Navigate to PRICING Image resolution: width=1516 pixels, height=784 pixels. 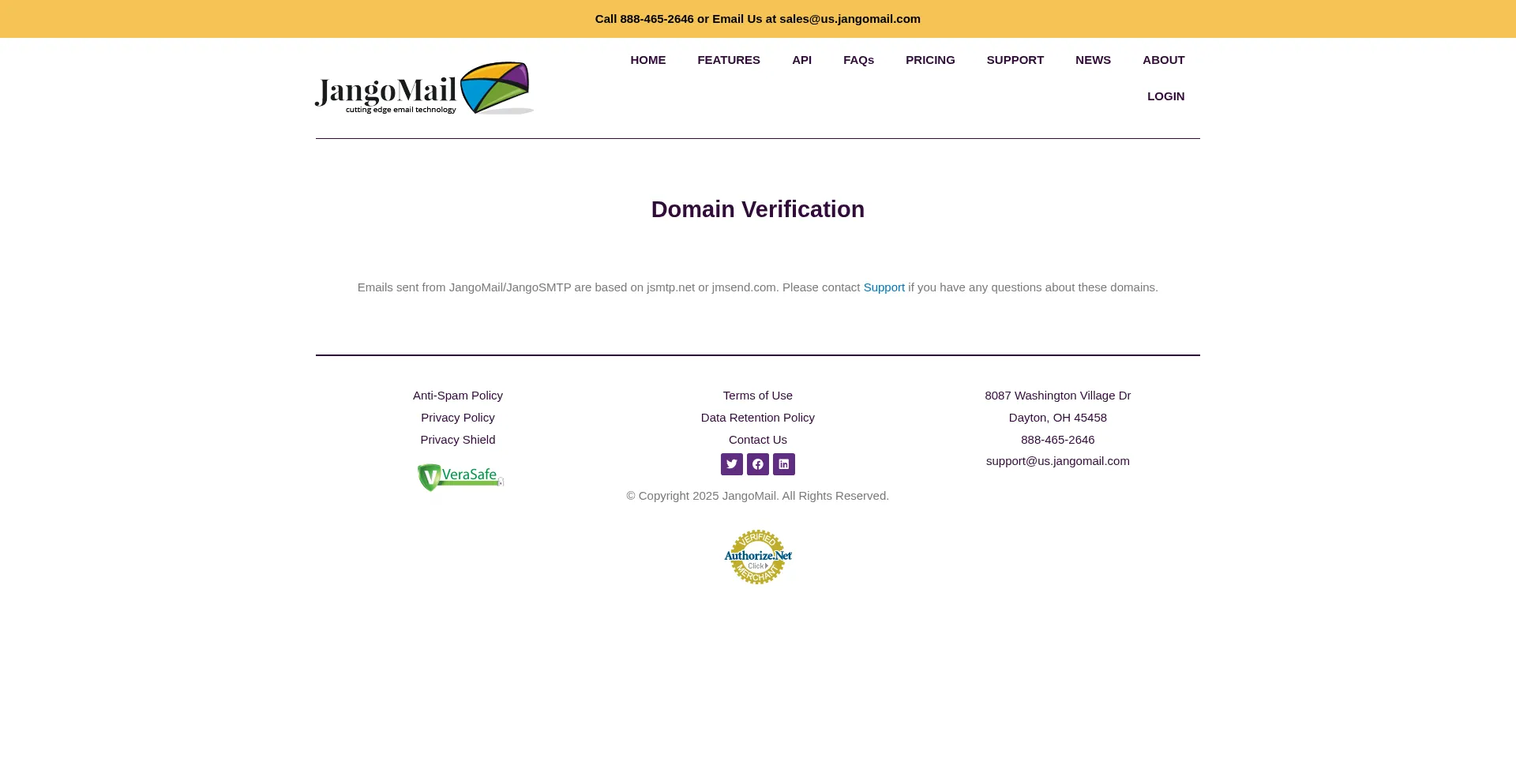coord(930,60)
